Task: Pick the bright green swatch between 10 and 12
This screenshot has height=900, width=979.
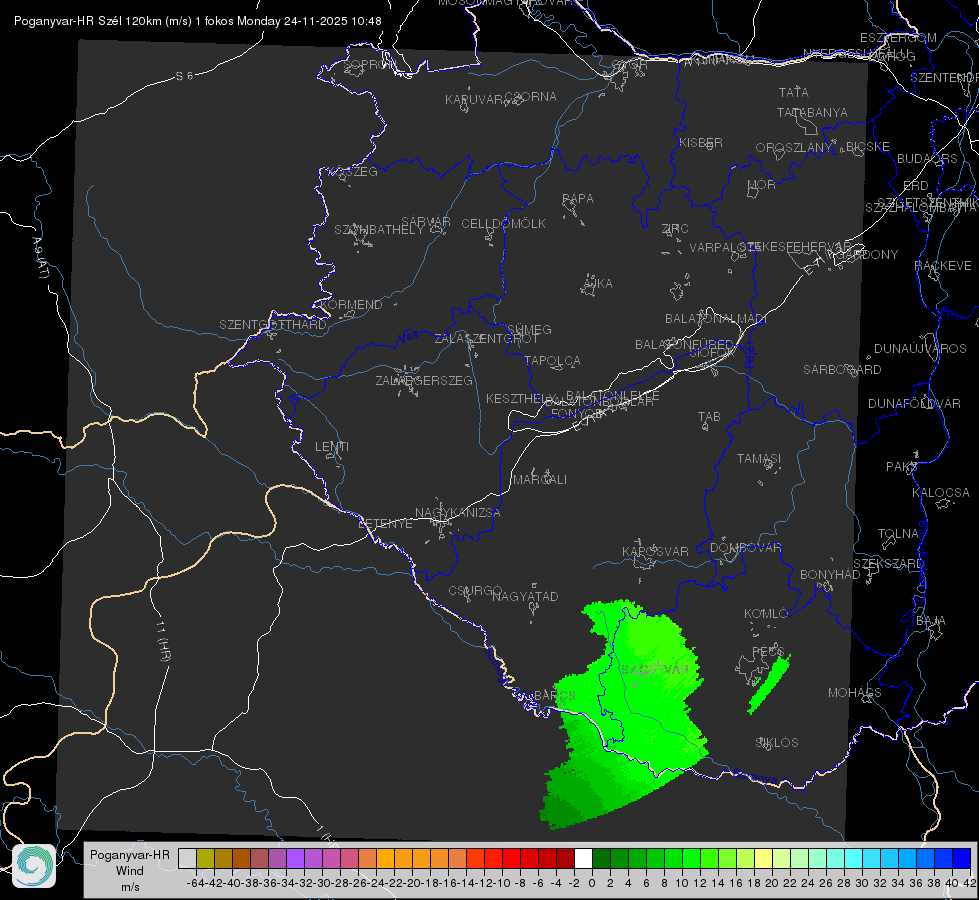Action: (x=691, y=858)
